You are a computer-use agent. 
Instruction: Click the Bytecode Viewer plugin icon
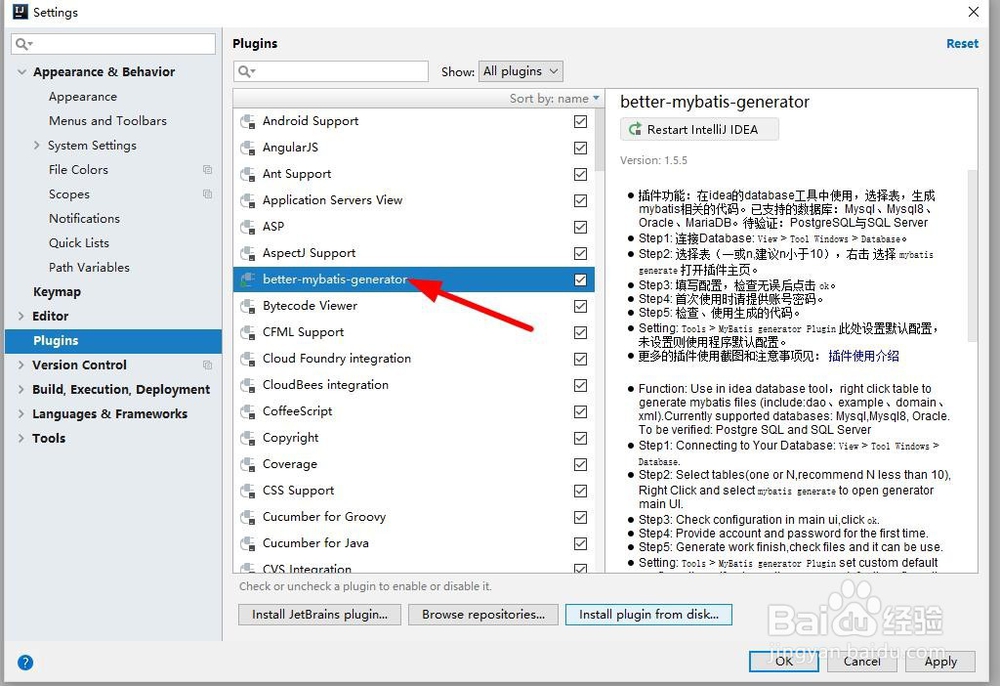point(247,306)
